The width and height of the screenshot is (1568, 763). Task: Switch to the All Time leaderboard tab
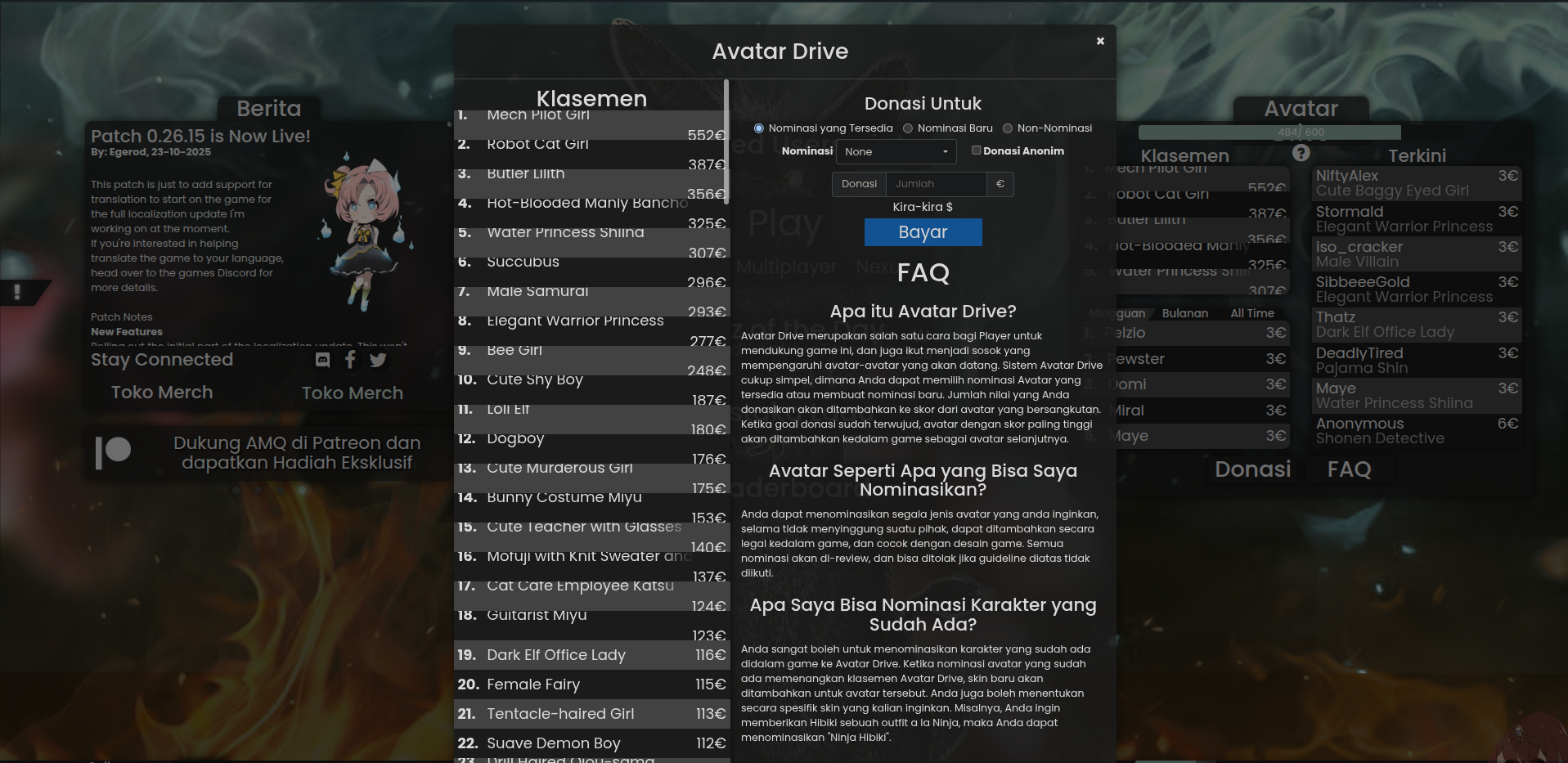click(1252, 313)
